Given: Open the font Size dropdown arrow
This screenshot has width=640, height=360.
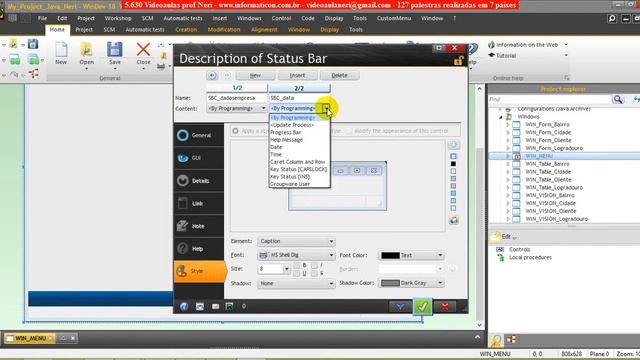Looking at the screenshot, I should 286,269.
